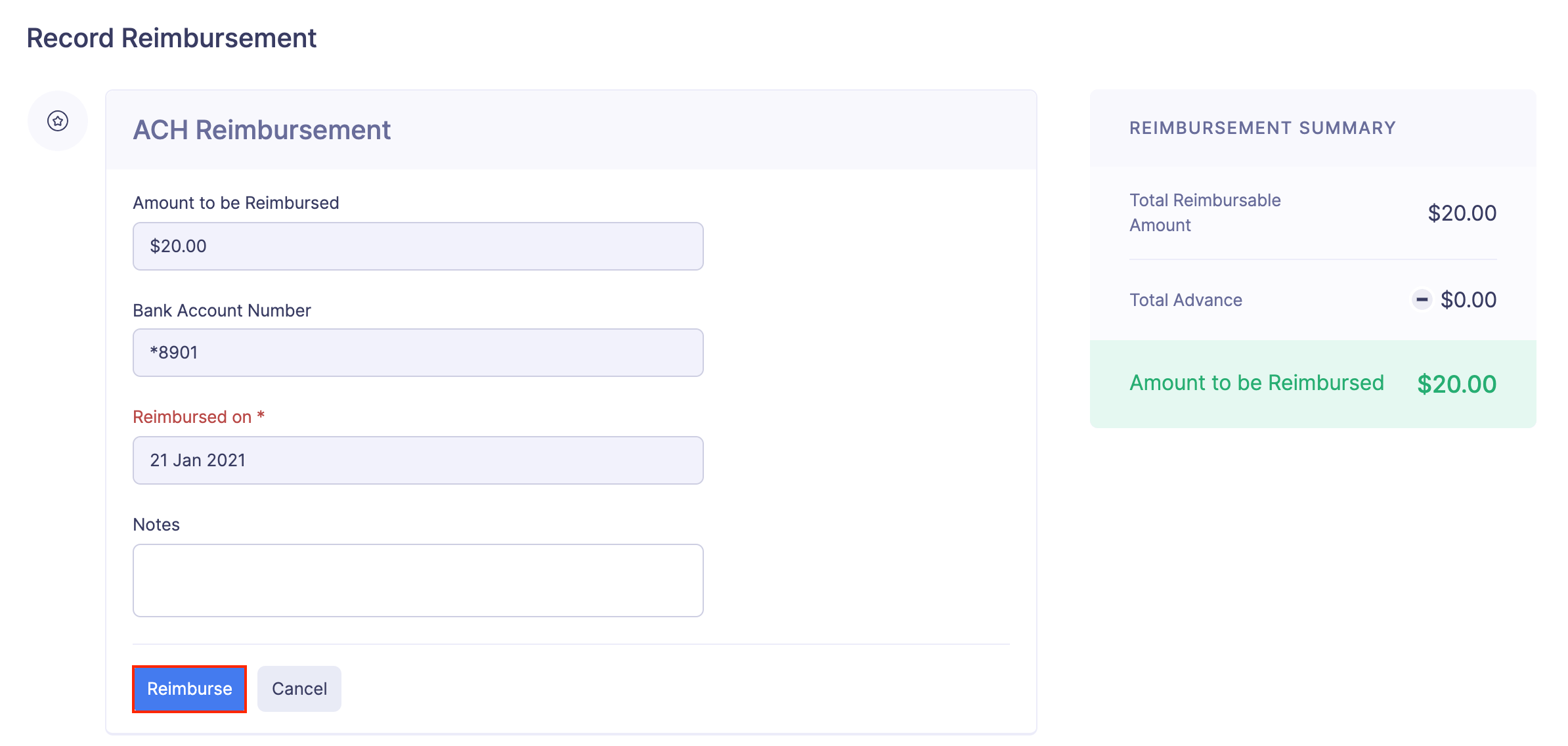Click inside the empty Notes text area

coord(418,581)
